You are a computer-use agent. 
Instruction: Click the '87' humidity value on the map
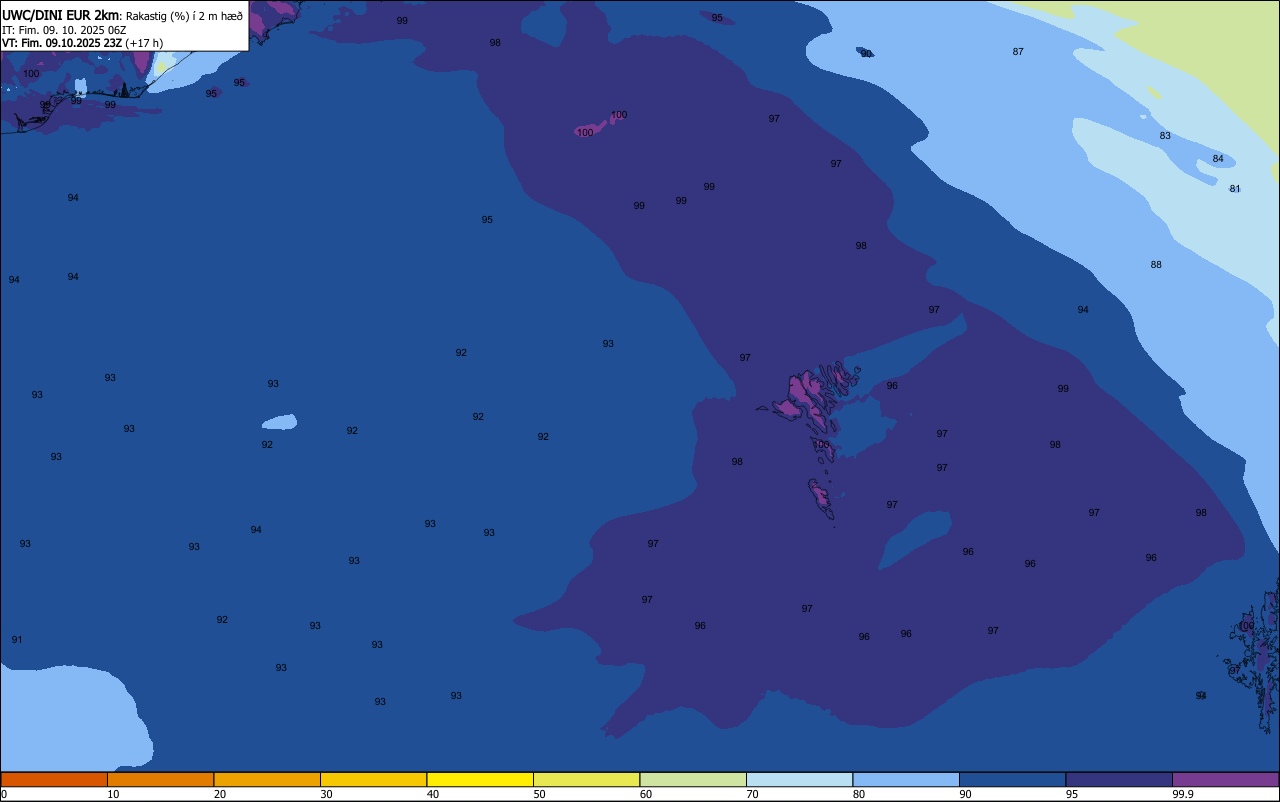1018,51
